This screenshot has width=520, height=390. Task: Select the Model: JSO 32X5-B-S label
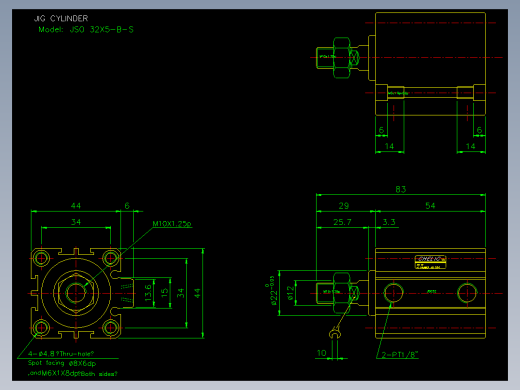tap(86, 30)
